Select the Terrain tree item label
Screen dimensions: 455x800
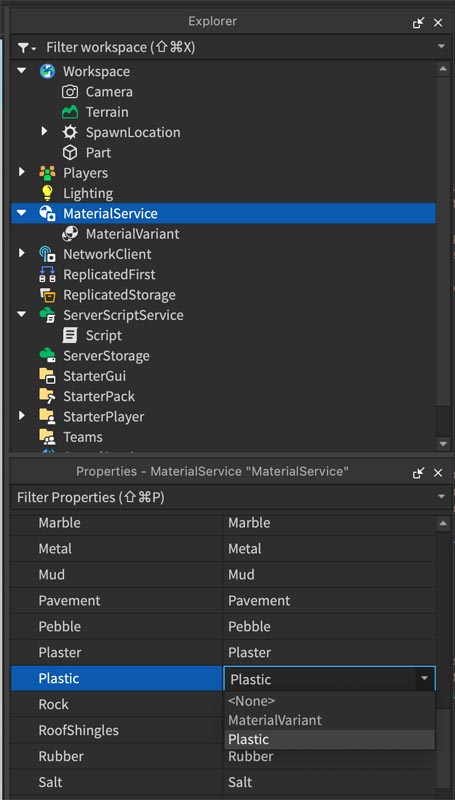tap(107, 112)
